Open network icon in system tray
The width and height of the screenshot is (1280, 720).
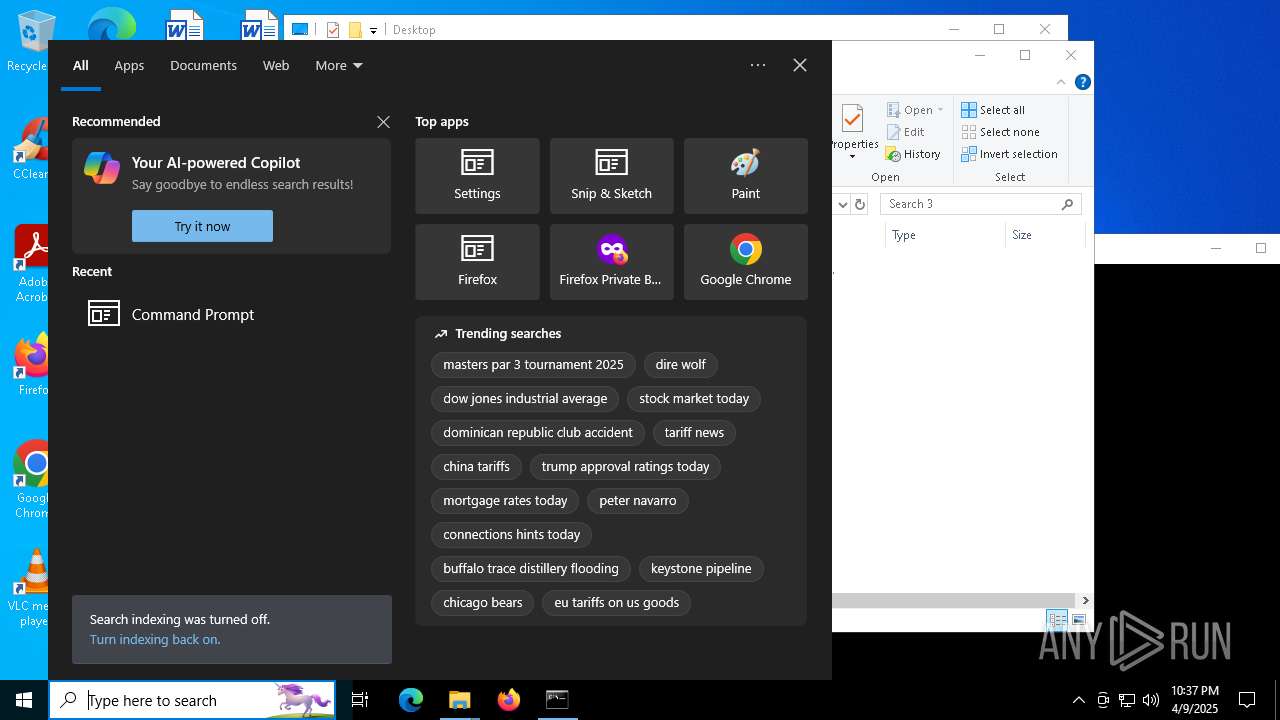[x=1127, y=700]
